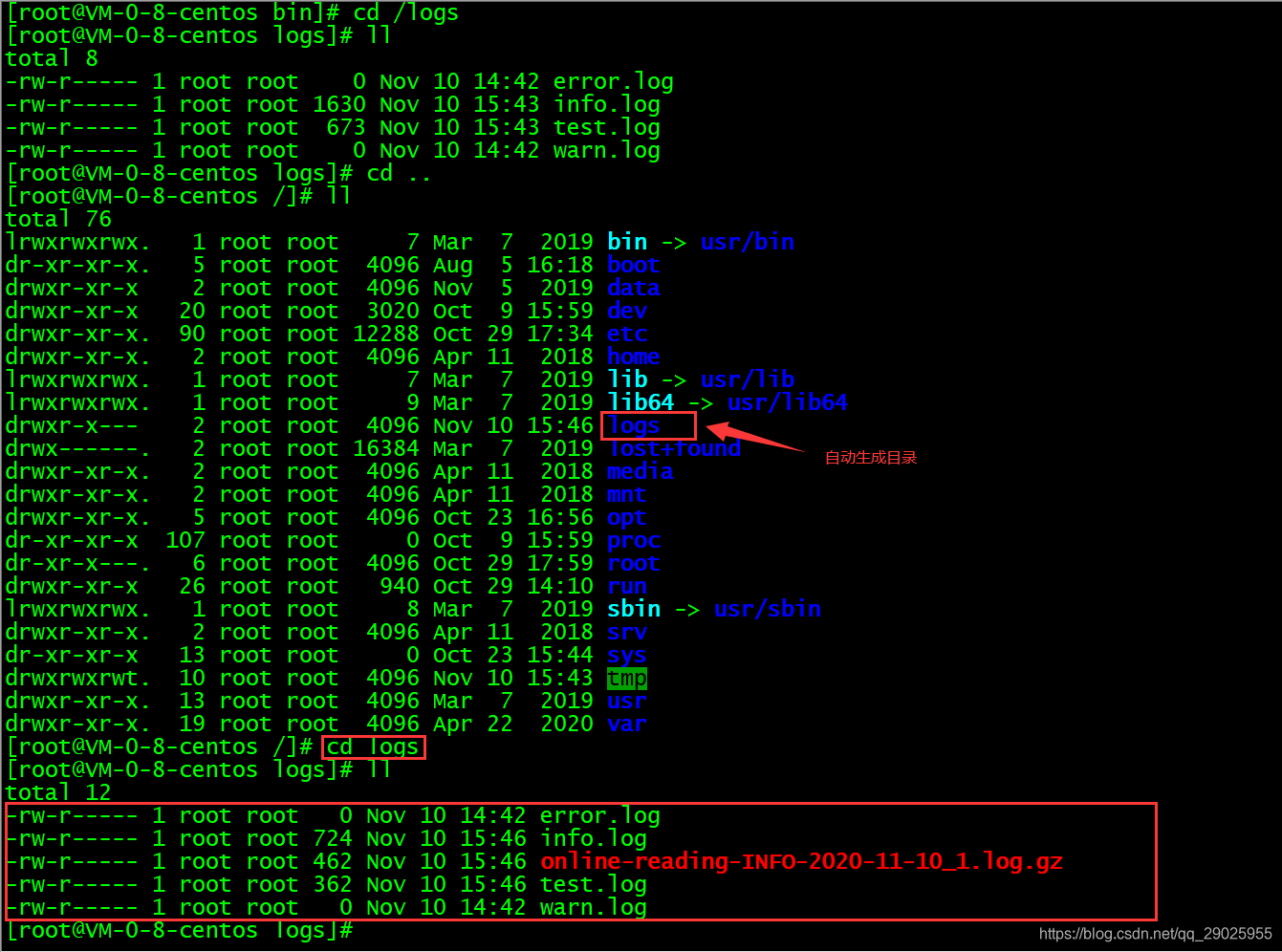1282x952 pixels.
Task: Click 'test.log' with size 362
Action: coord(594,885)
